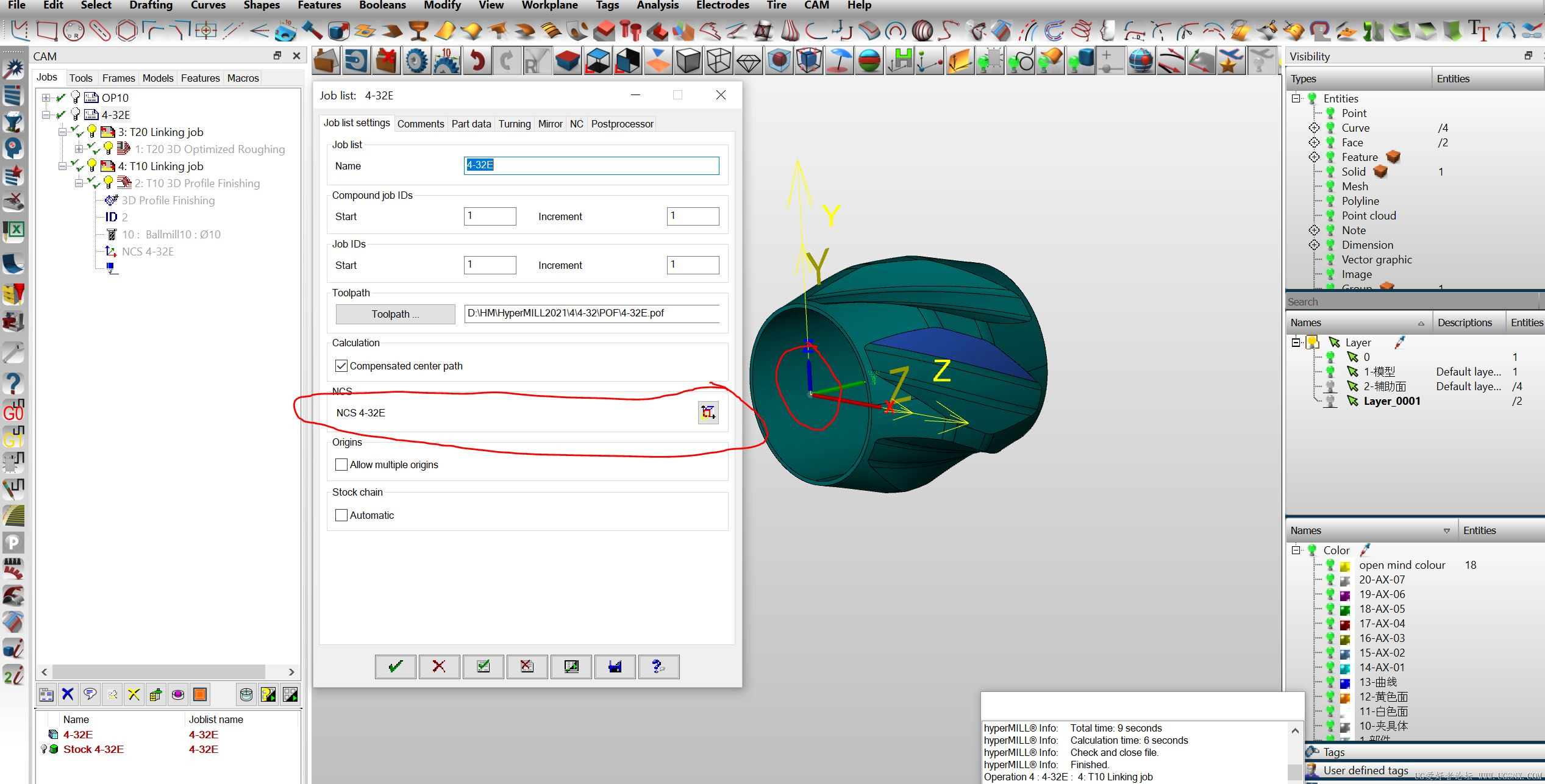Click the Toolpath ... button

[395, 314]
